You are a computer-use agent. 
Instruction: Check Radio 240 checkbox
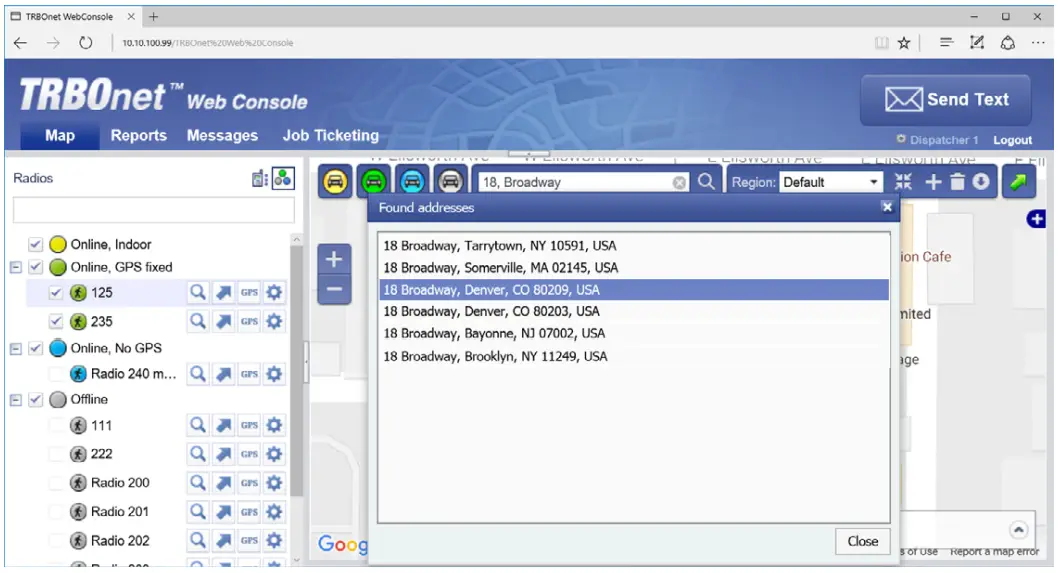pyautogui.click(x=55, y=374)
